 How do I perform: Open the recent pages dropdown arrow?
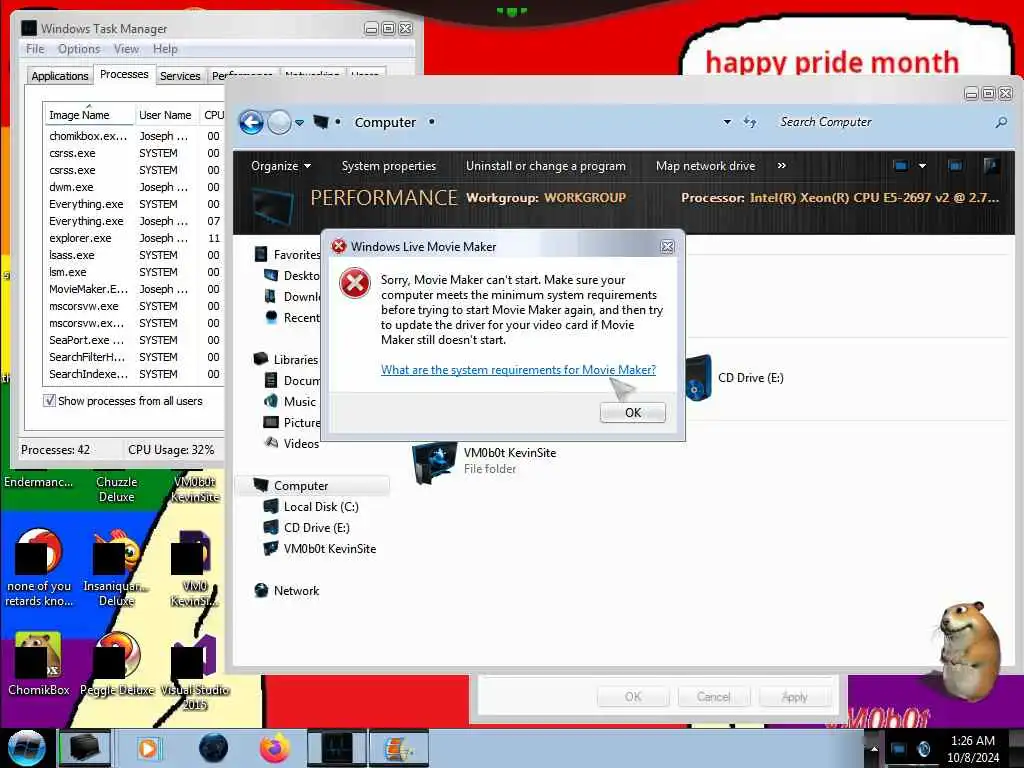pyautogui.click(x=299, y=123)
